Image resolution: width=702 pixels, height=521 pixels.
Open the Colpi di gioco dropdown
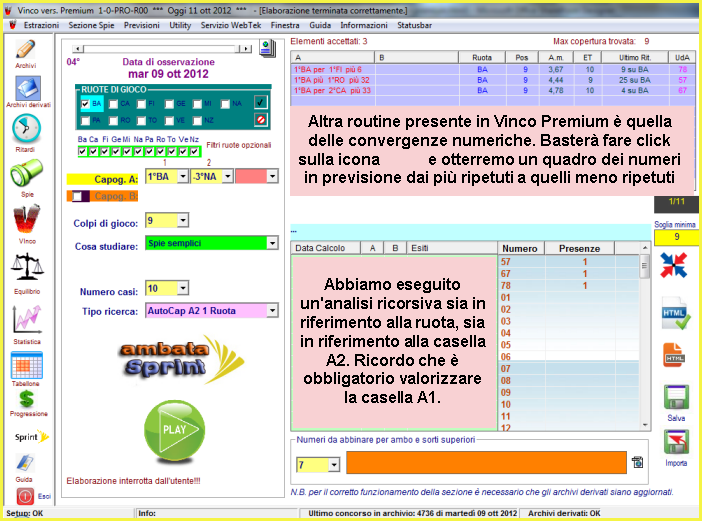183,220
